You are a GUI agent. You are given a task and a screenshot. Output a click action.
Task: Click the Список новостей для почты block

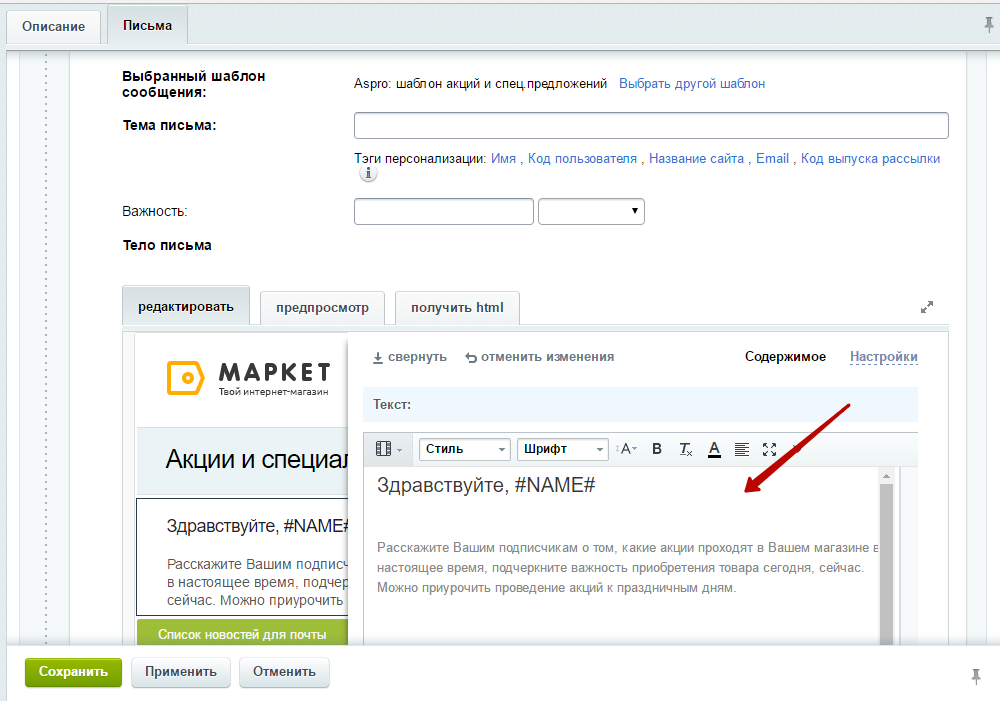coord(242,632)
